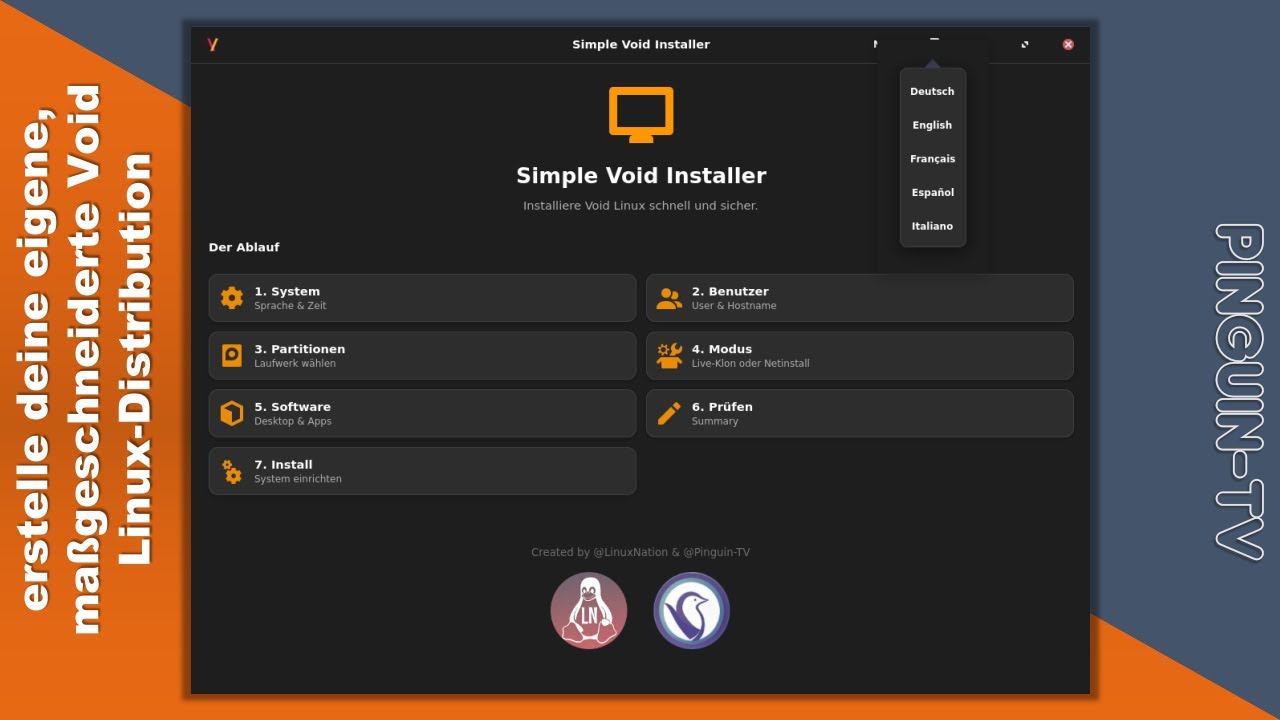Click the disk icon of step 3 Partitionen

(x=232, y=355)
